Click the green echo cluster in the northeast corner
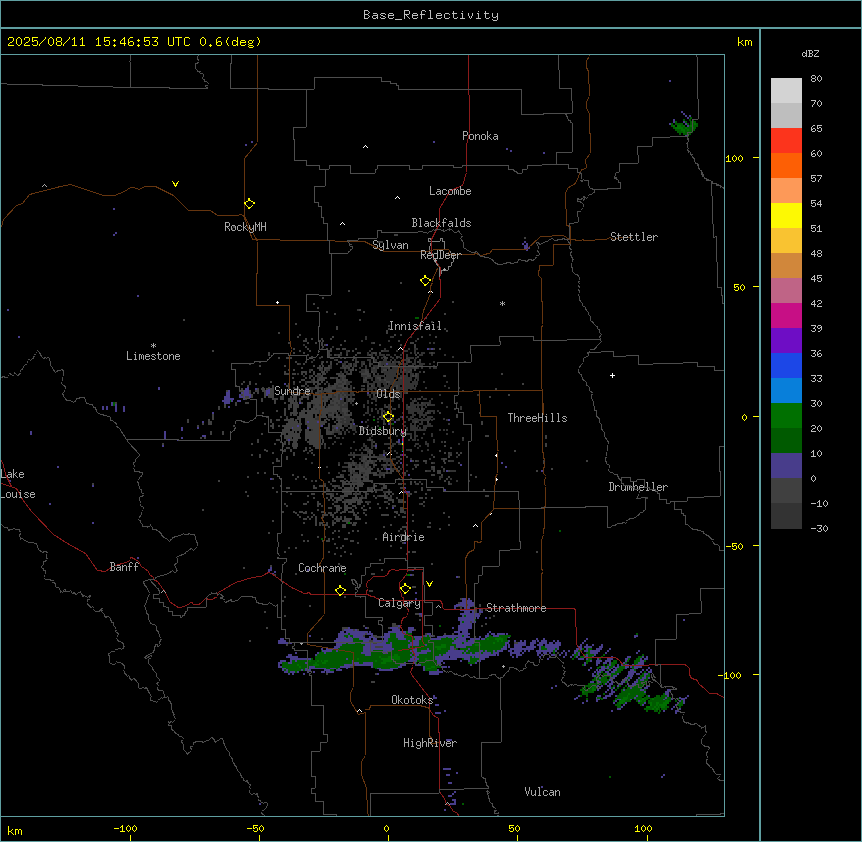 click(684, 126)
